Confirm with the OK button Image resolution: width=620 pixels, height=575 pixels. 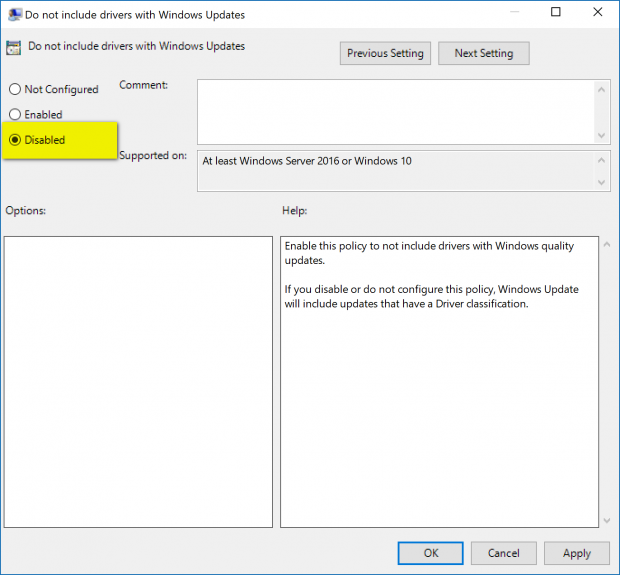[x=431, y=553]
